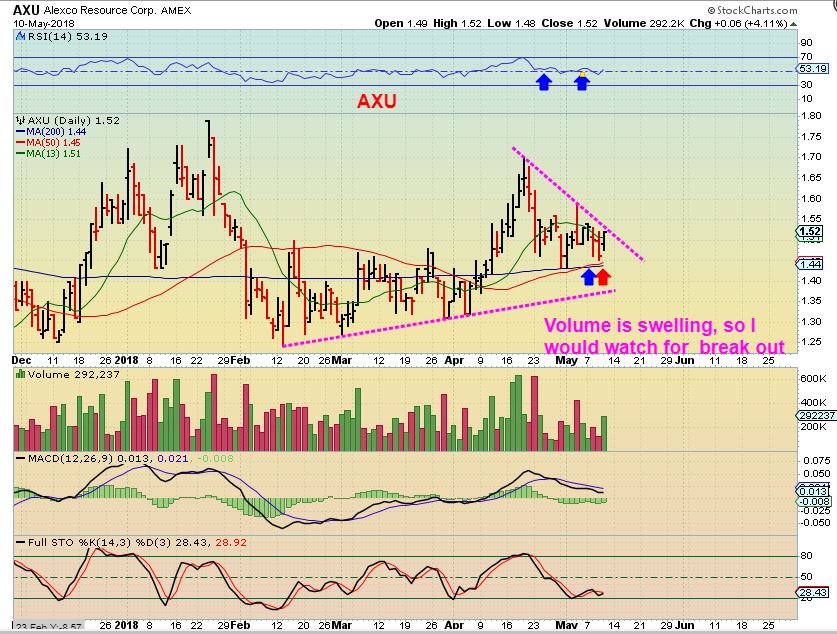Click the small triangle after Chg percentage

tap(794, 24)
